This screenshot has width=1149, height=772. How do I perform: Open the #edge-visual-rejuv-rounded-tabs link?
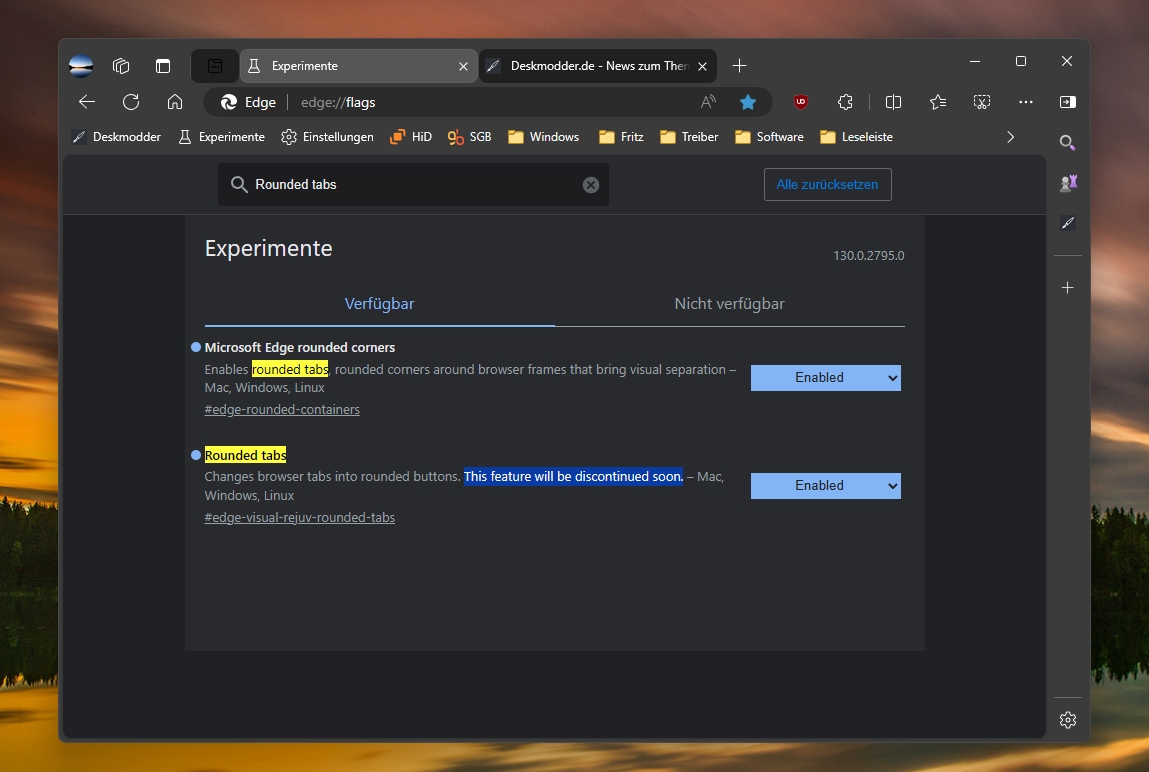pyautogui.click(x=300, y=517)
